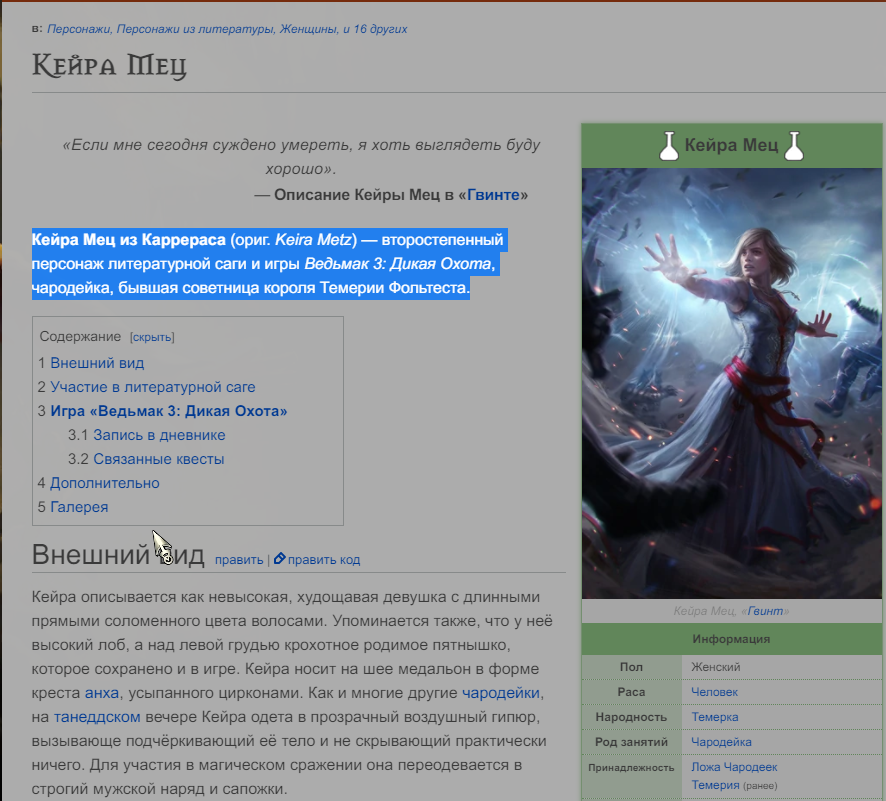
Task: Open the Персонажи из литературы category
Action: pyautogui.click(x=196, y=29)
